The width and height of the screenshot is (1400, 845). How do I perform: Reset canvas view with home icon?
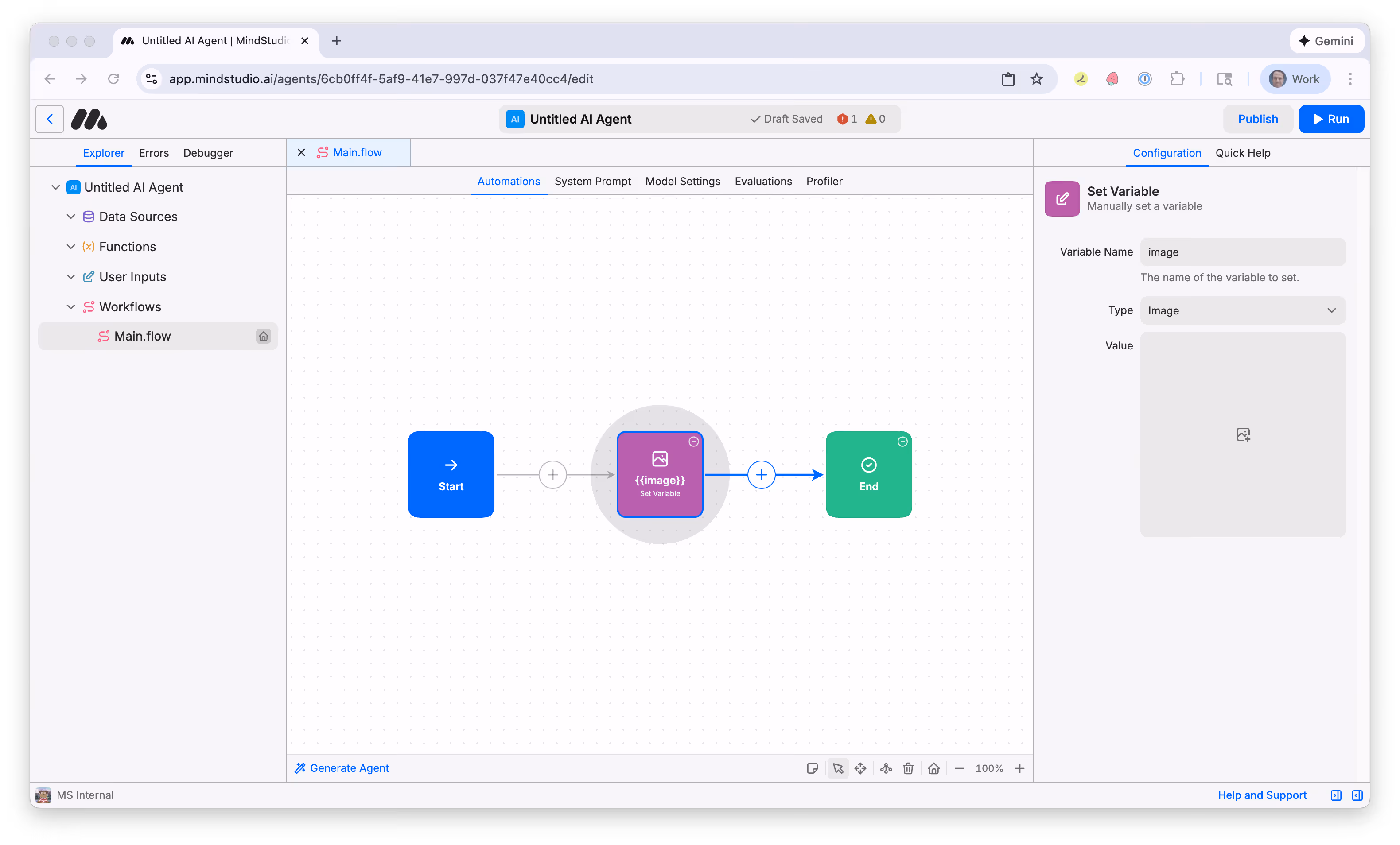(933, 768)
